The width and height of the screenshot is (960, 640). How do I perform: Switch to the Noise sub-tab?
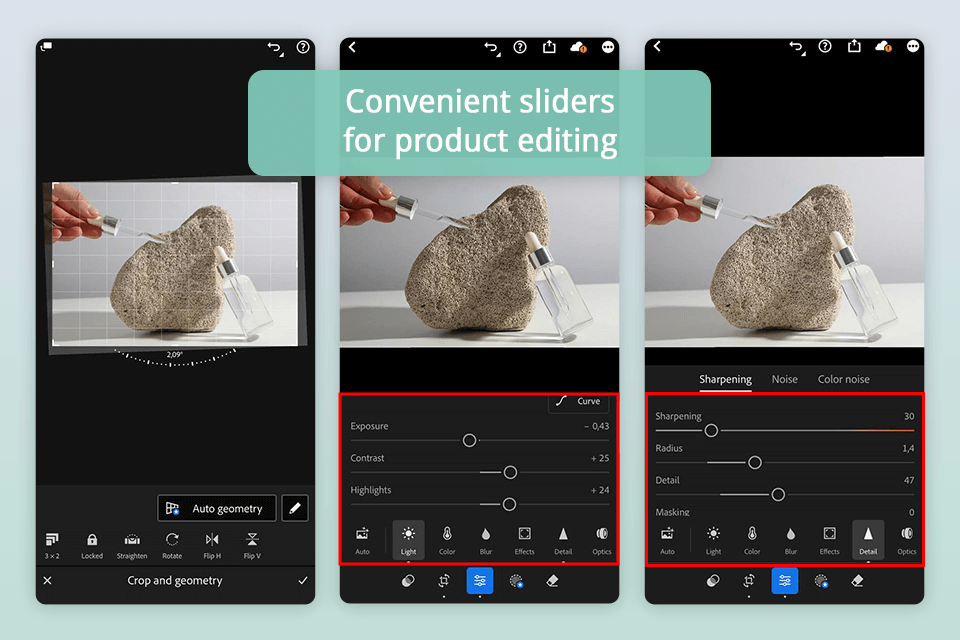tap(784, 379)
